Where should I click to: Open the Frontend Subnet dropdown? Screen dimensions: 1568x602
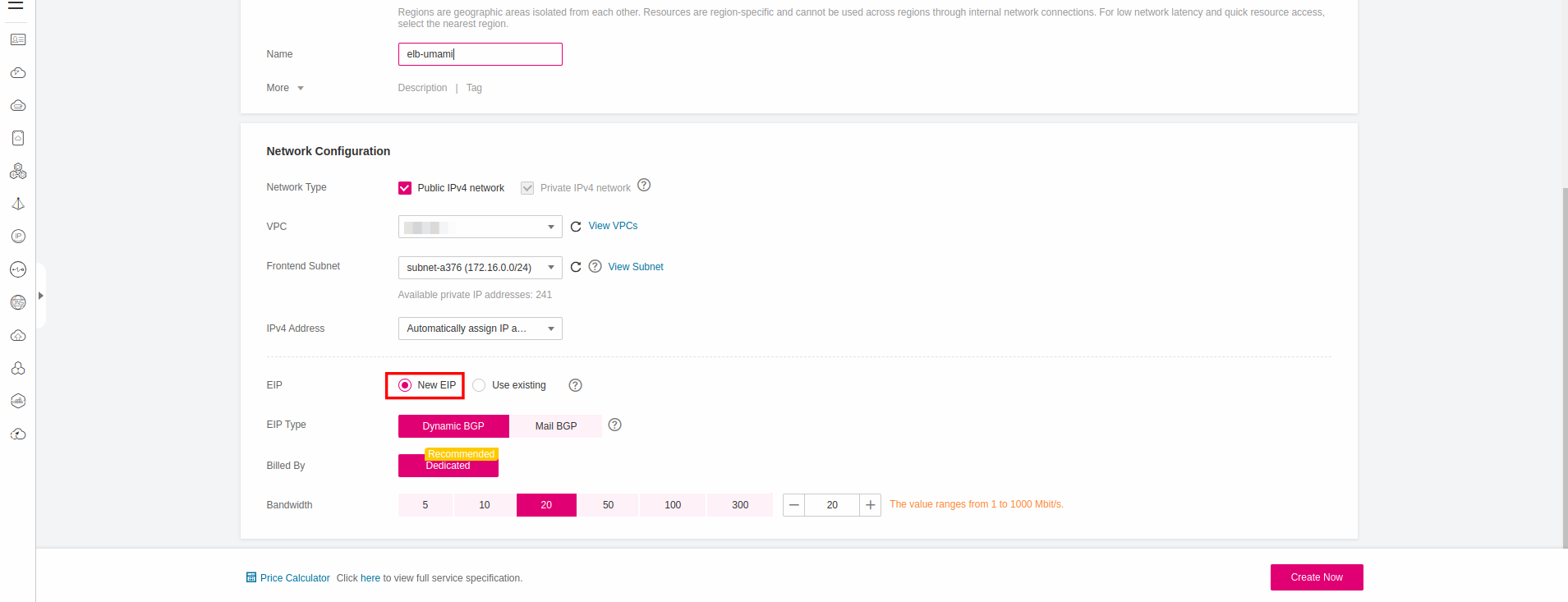click(480, 268)
